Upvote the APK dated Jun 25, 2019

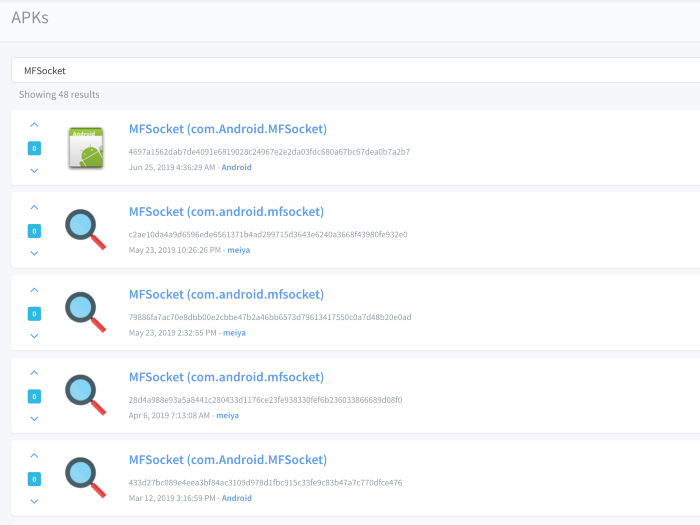[34, 125]
